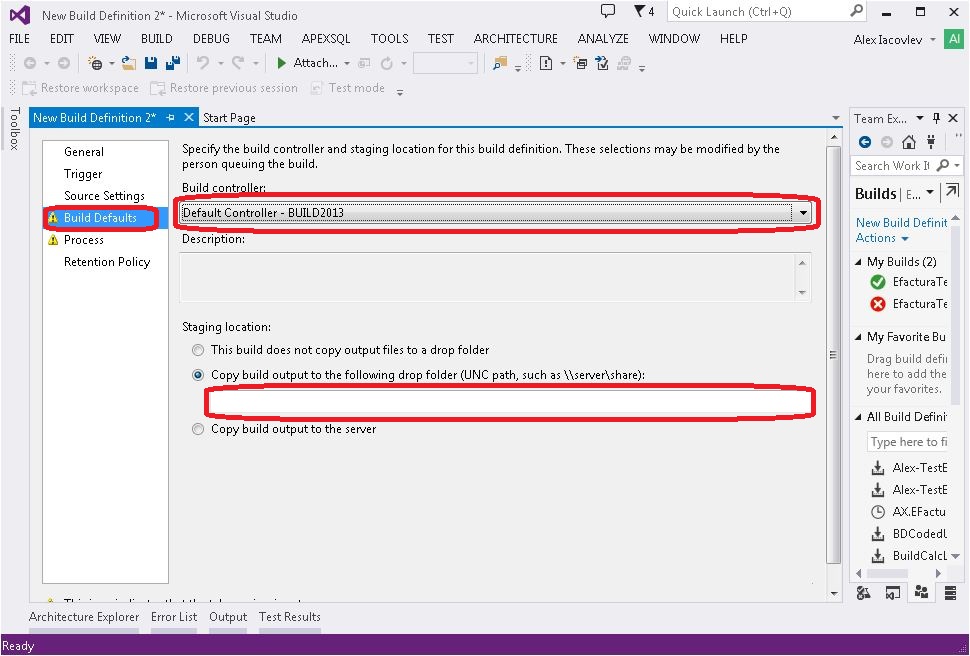Save the current build definition
The width and height of the screenshot is (970, 656).
(x=151, y=63)
